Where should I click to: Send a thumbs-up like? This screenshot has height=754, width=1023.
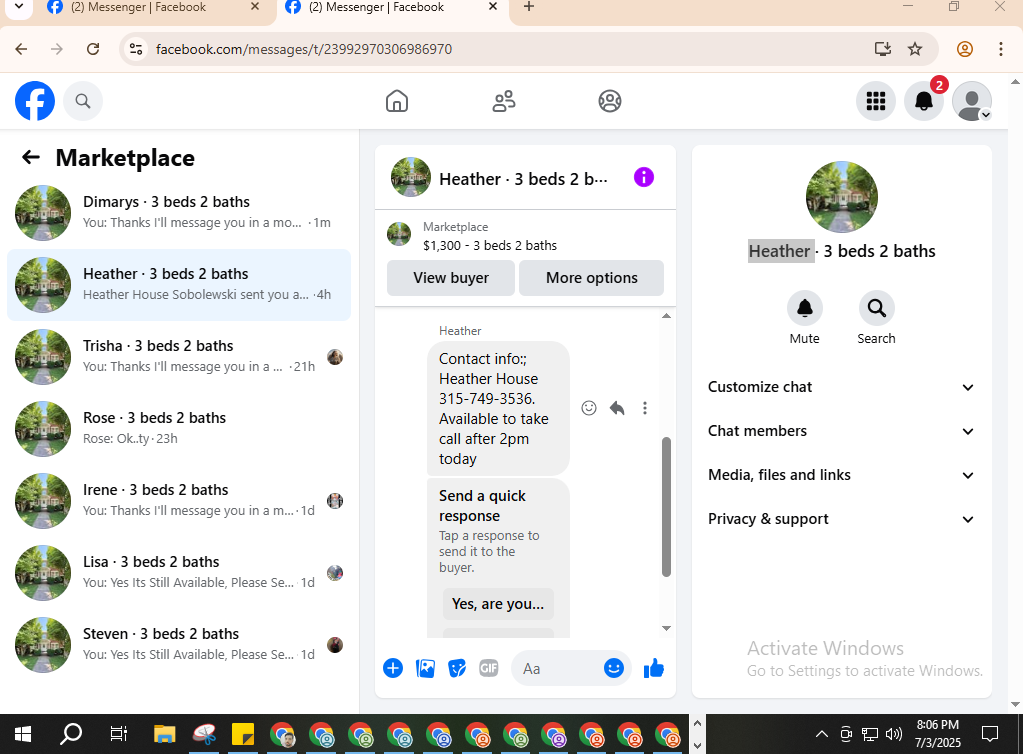[x=654, y=668]
